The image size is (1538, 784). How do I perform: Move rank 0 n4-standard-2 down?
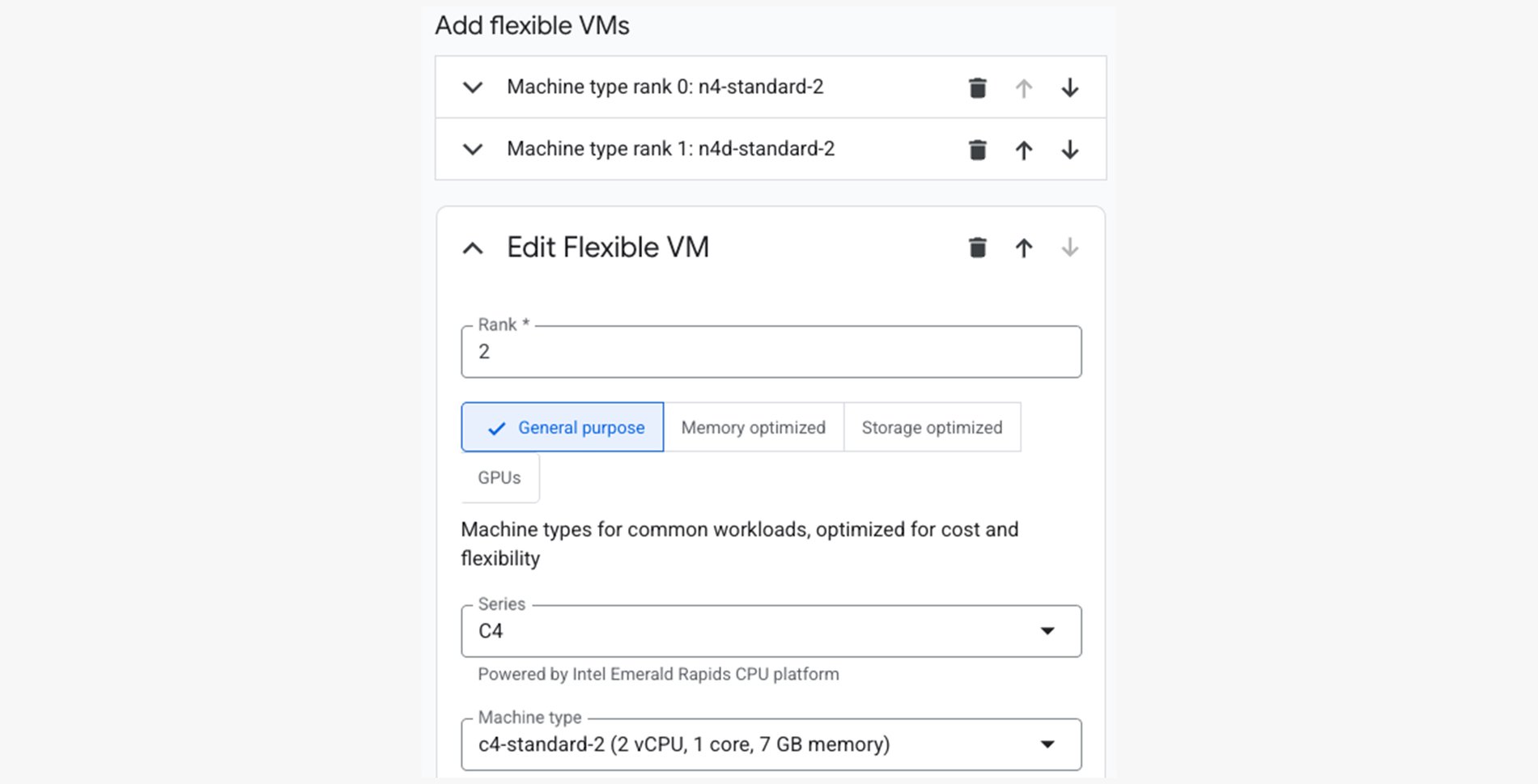(x=1069, y=87)
